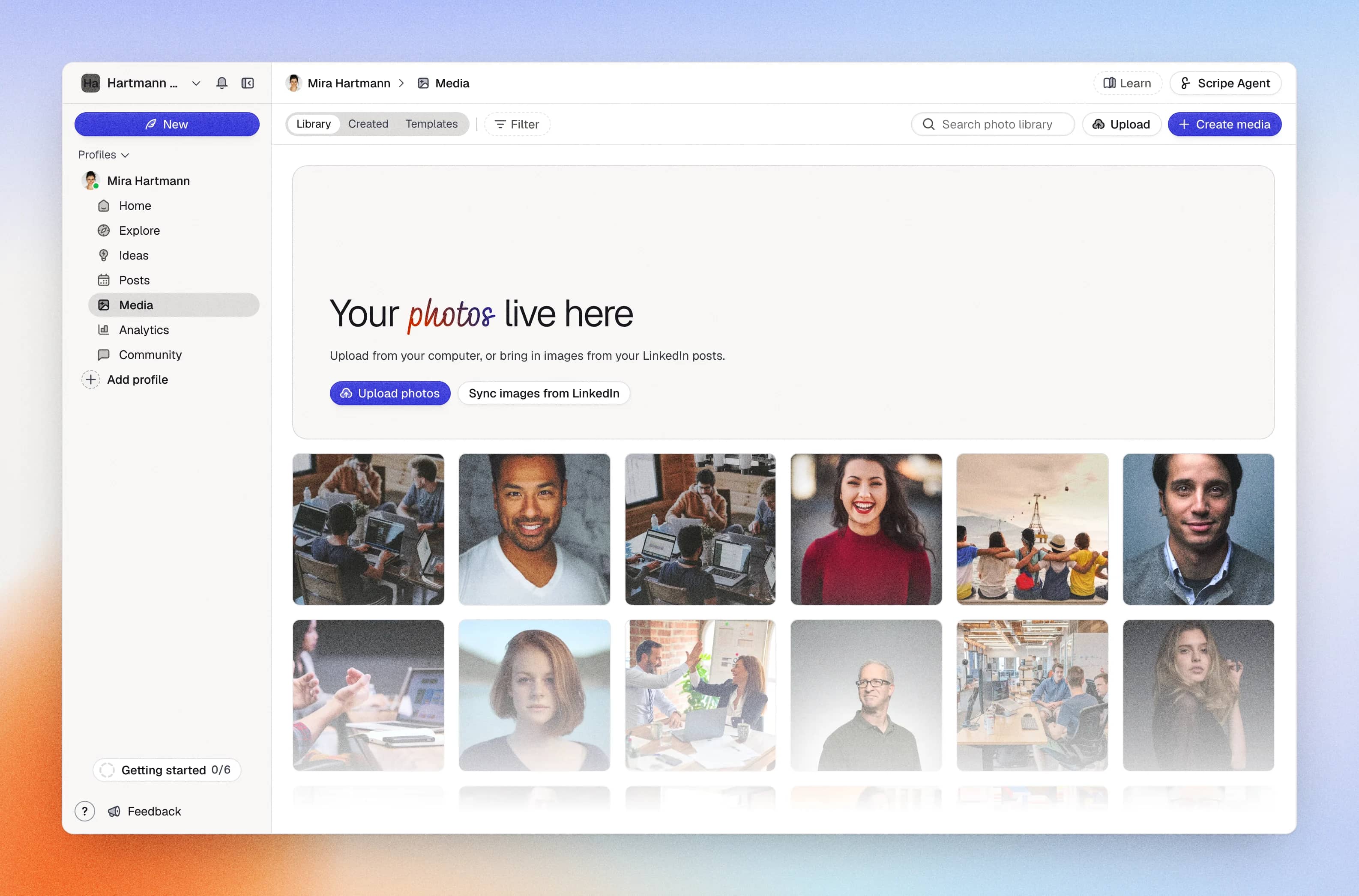Screen dimensions: 1359x896
Task: Click the Create media button
Action: point(1224,124)
